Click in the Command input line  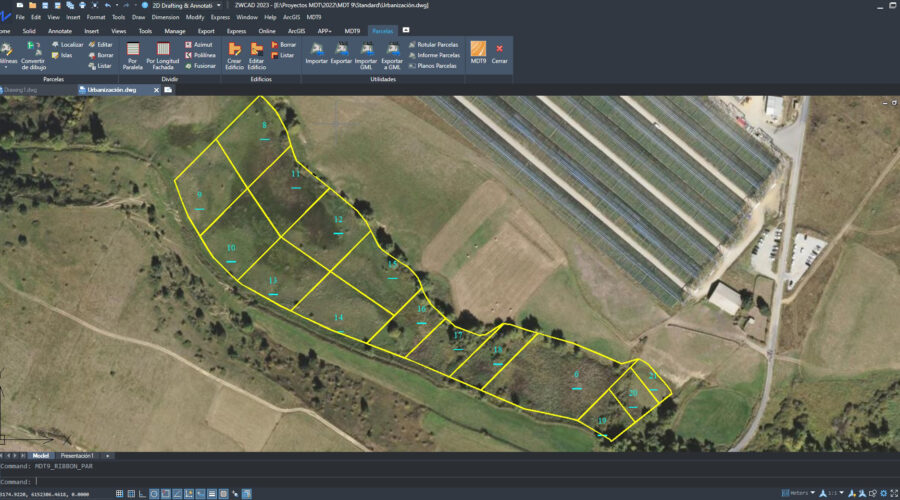coord(448,482)
